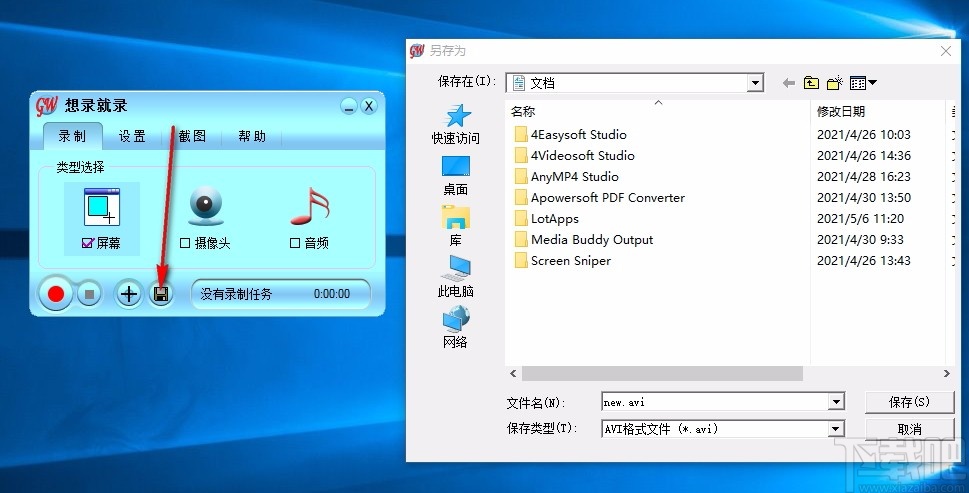969x493 pixels.
Task: Open the 帮助 tab
Action: point(252,137)
